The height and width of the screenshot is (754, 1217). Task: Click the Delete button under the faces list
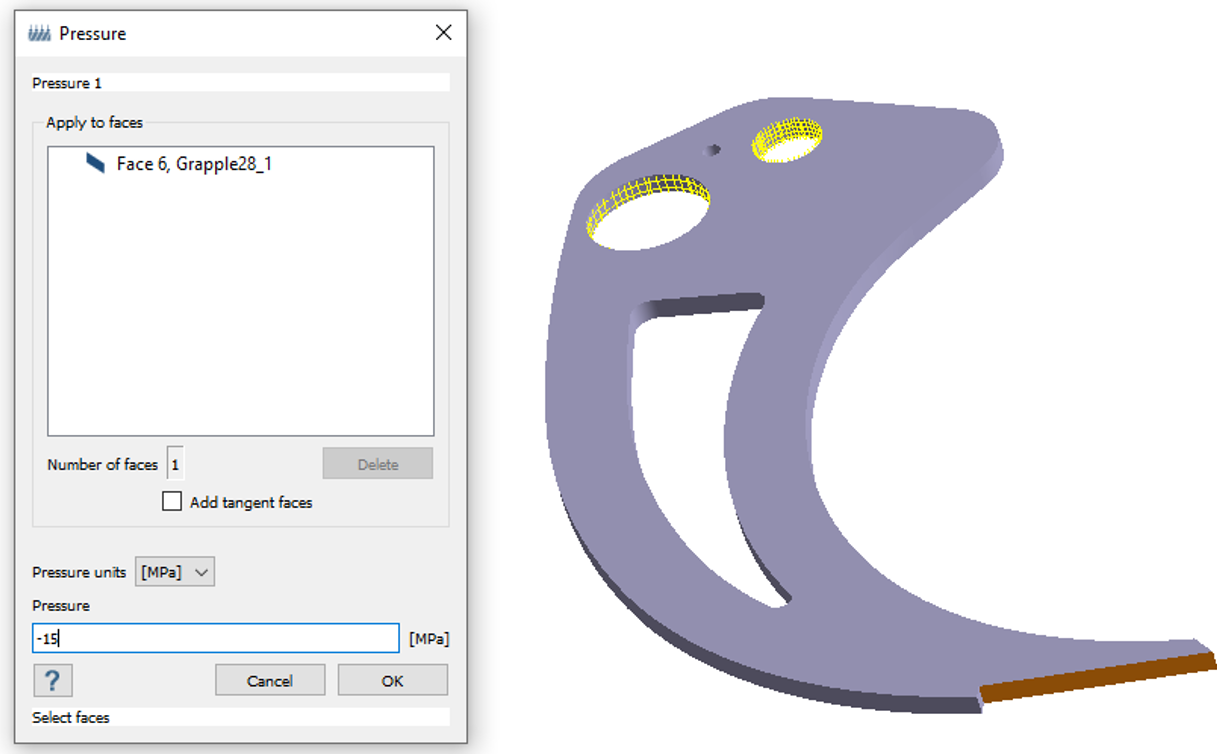[377, 464]
